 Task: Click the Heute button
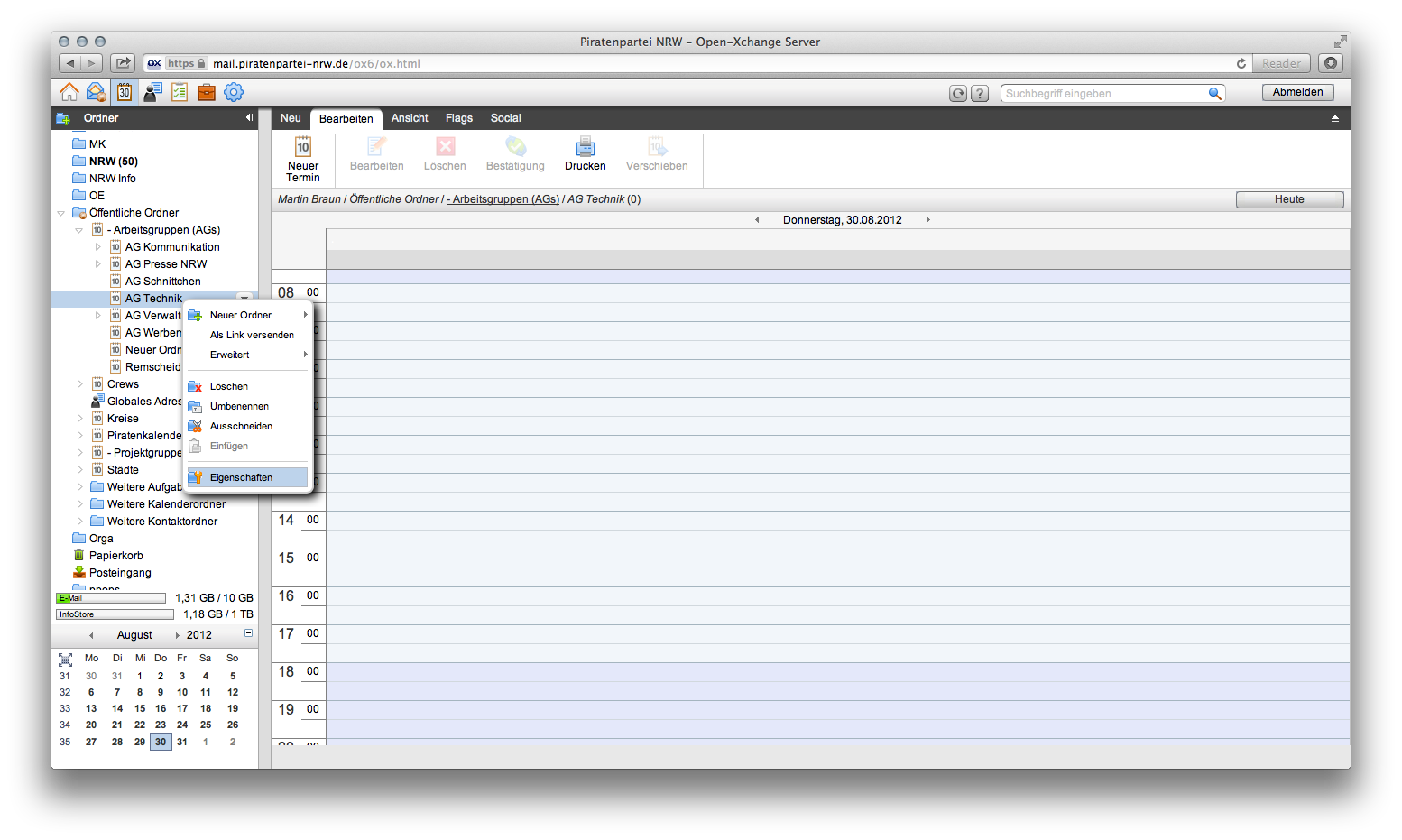1289,199
